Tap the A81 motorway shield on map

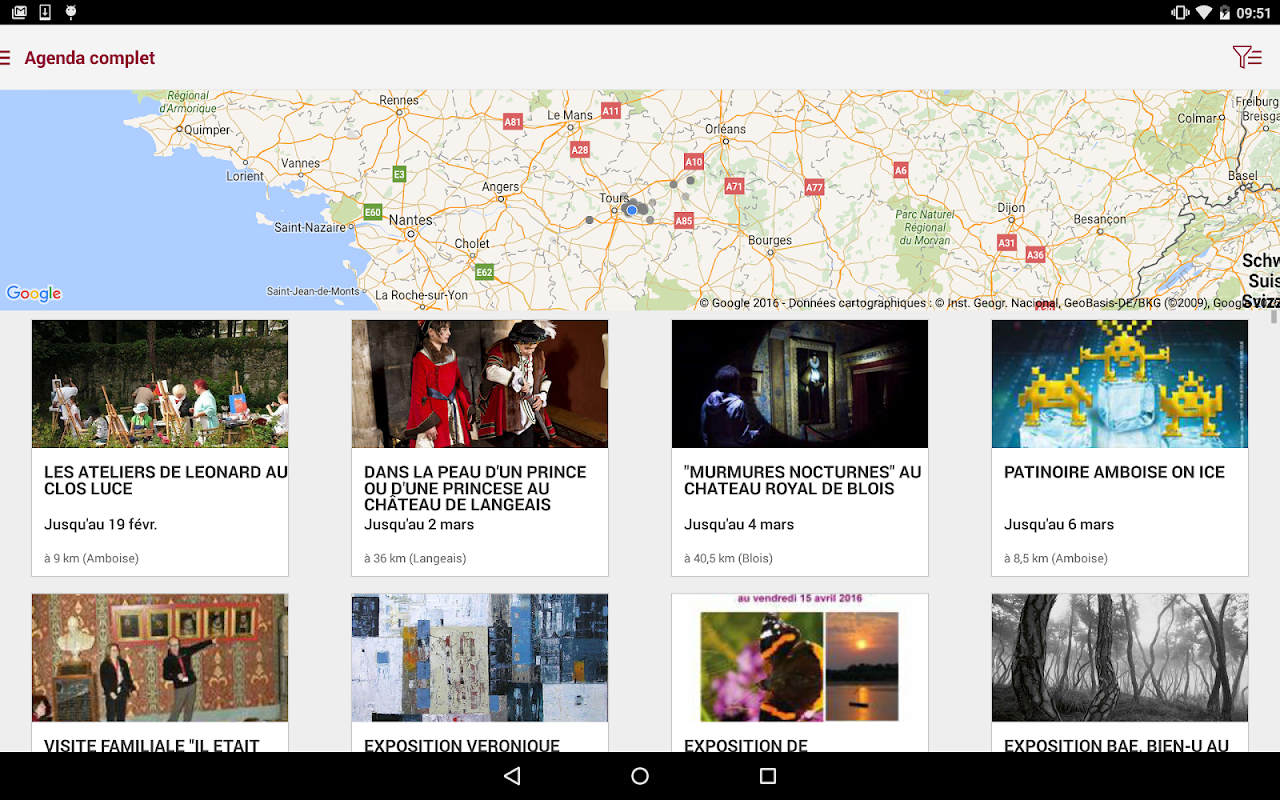(513, 122)
